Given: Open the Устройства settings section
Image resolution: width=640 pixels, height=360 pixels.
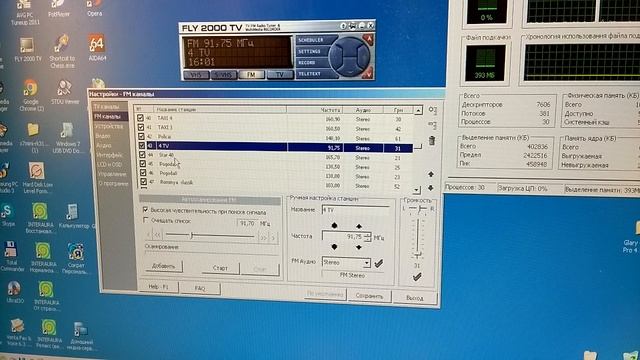Looking at the screenshot, I should click(109, 127).
